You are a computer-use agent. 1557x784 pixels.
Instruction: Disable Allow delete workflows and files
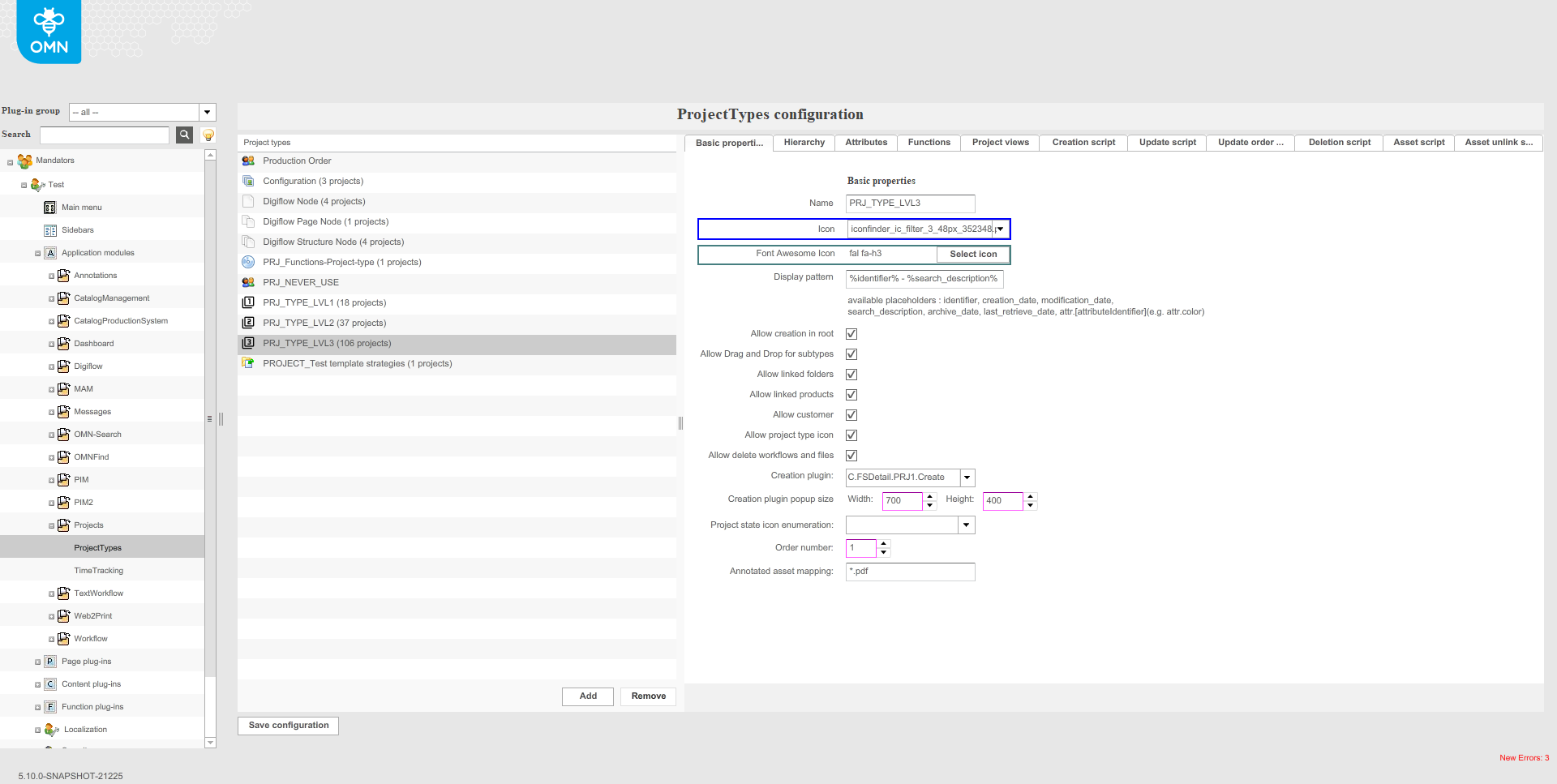pyautogui.click(x=851, y=456)
